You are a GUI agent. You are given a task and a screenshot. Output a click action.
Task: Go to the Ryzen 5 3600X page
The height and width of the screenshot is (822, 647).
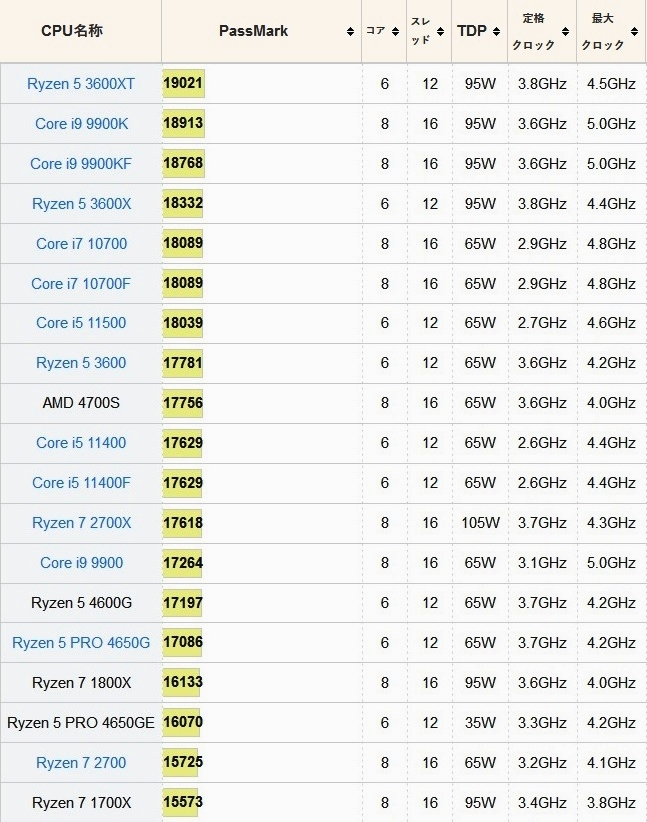pyautogui.click(x=81, y=204)
